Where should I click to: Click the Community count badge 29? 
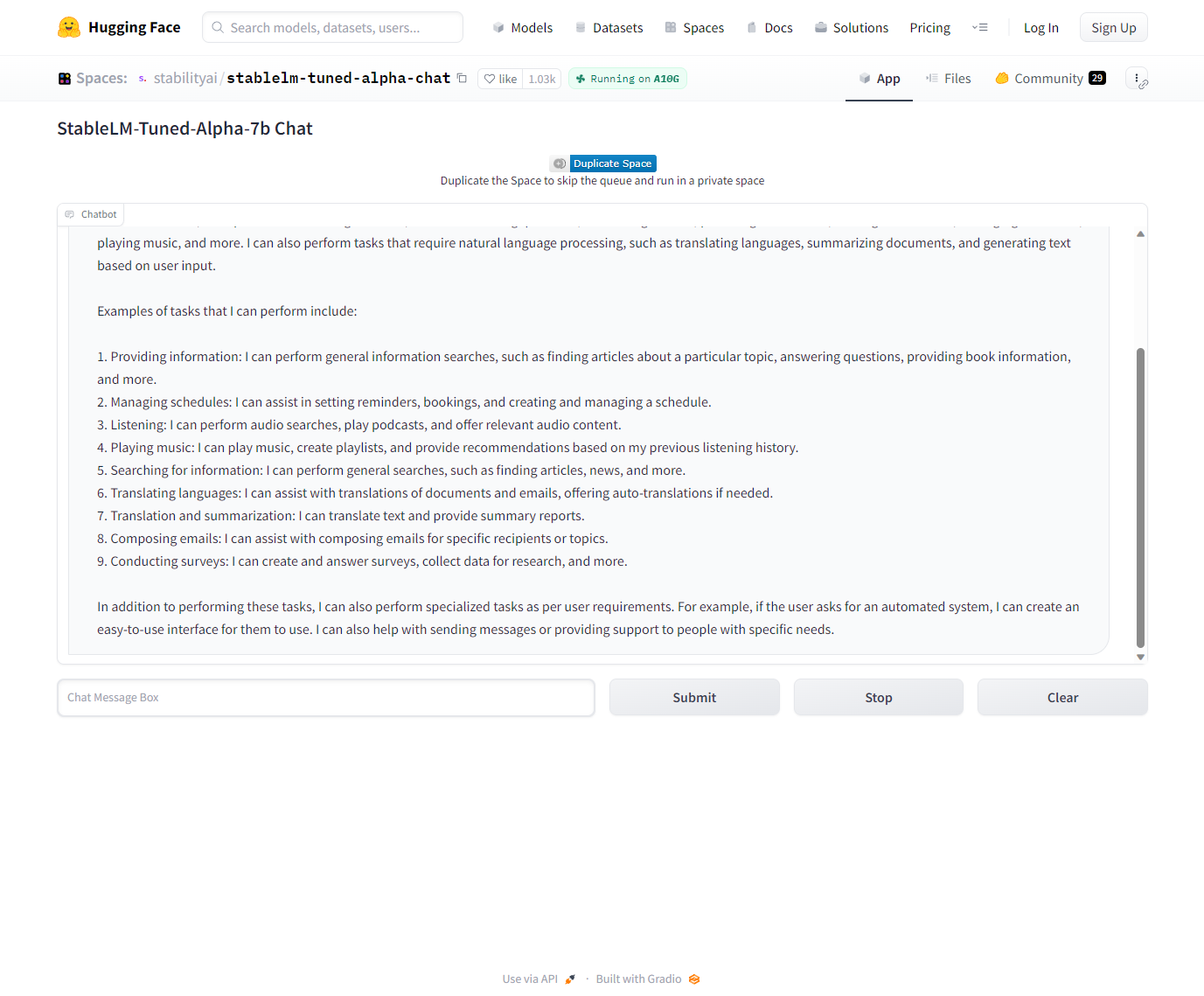click(x=1097, y=78)
